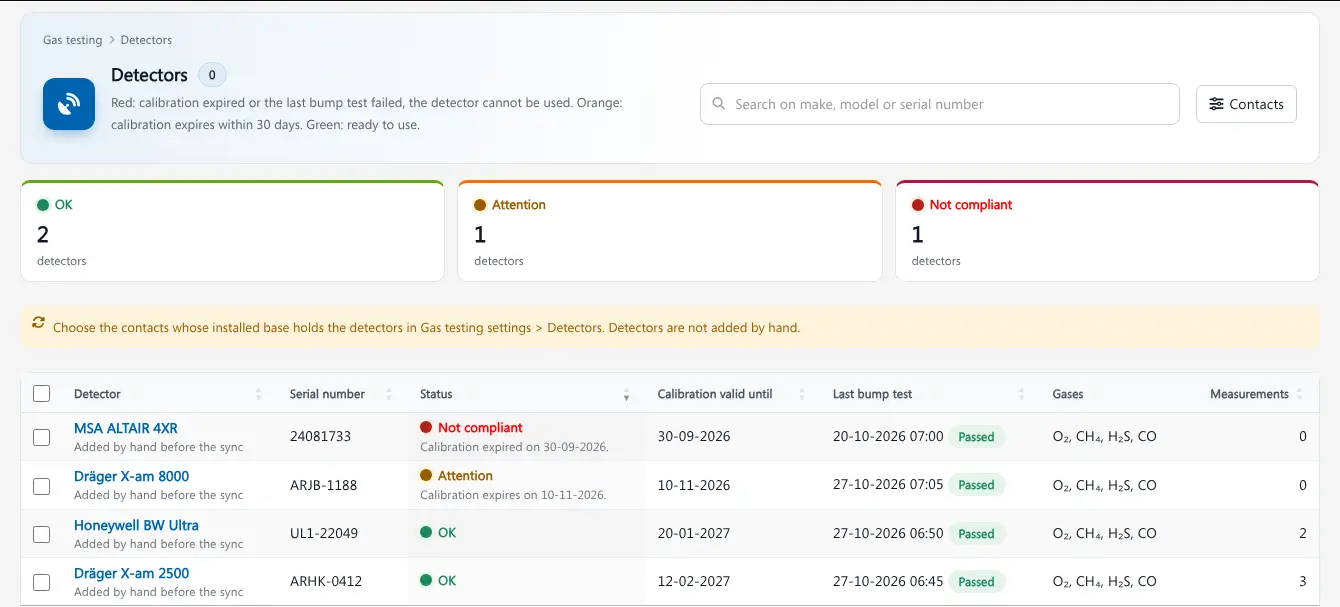Viewport: 1340px width, 607px height.
Task: Click measurements value 2 for Honeywell BW Ultra
Action: click(x=1303, y=533)
